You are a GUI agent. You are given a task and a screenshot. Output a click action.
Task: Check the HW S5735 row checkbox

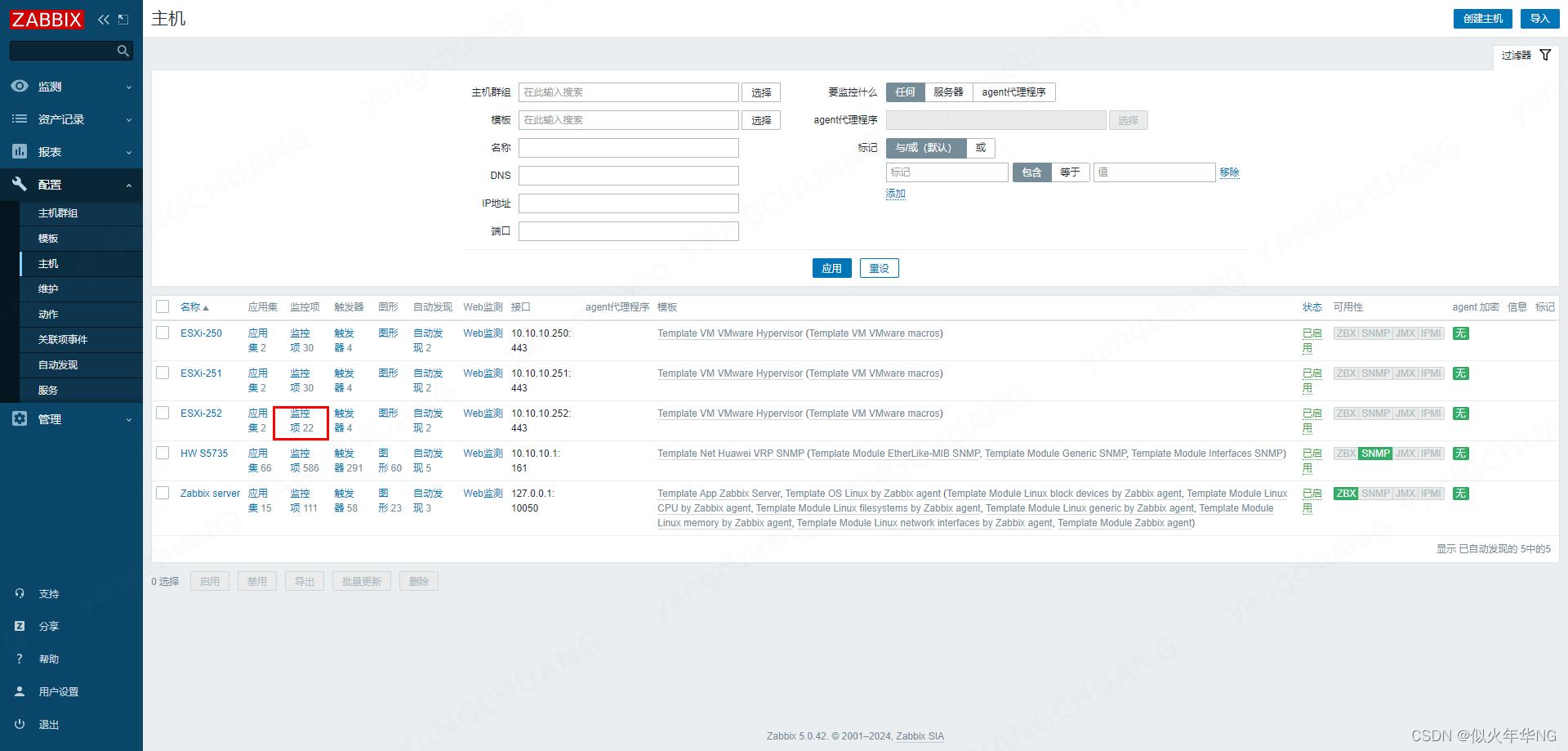[163, 453]
